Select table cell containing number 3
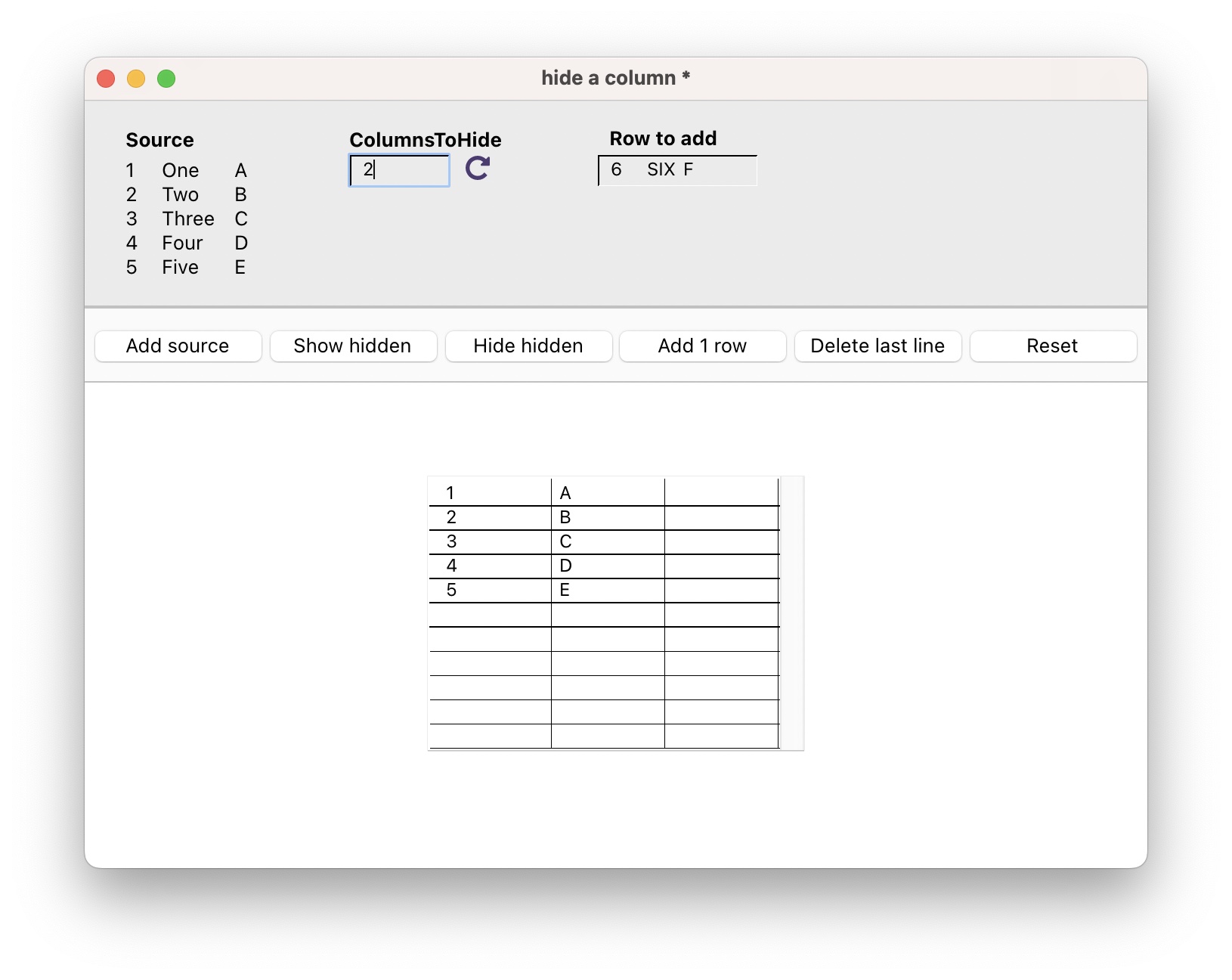This screenshot has width=1232, height=980. [x=490, y=541]
